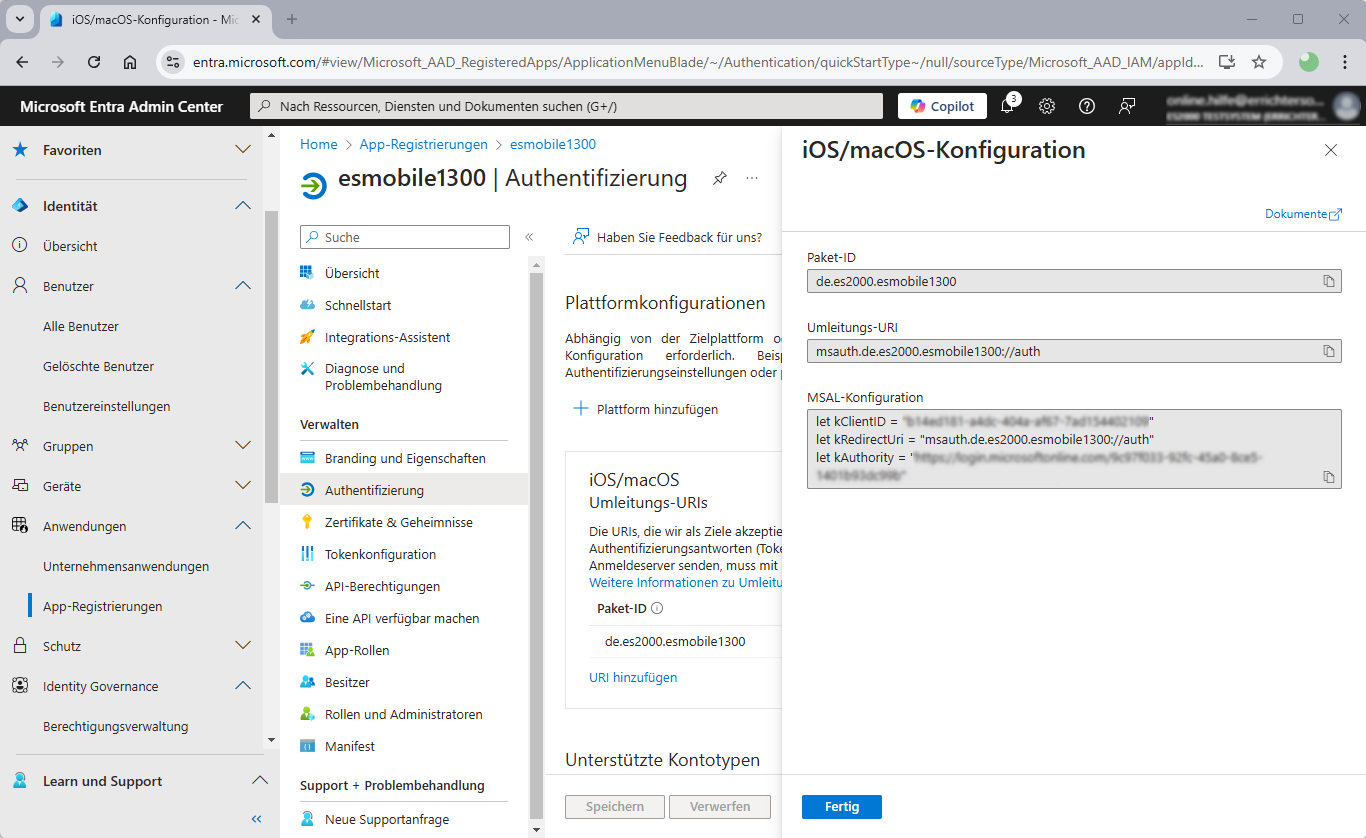1366x838 pixels.
Task: Focus the global search box
Action: [x=566, y=106]
